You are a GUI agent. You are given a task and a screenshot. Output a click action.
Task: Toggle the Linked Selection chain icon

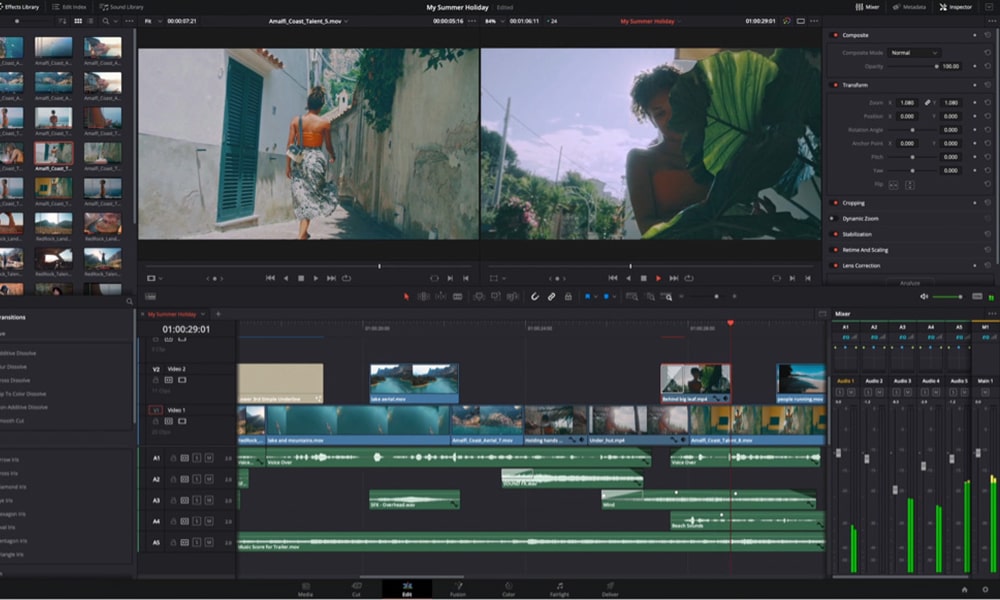click(552, 296)
